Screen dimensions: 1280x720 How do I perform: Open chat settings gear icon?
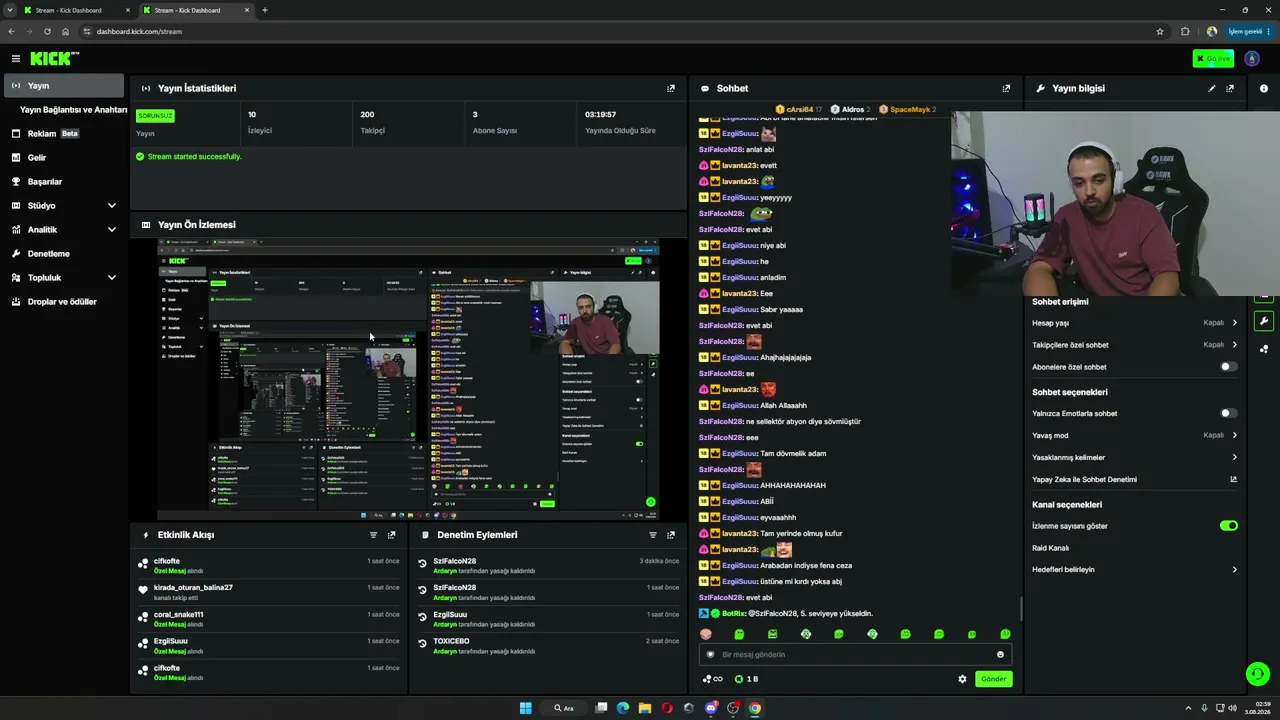963,679
